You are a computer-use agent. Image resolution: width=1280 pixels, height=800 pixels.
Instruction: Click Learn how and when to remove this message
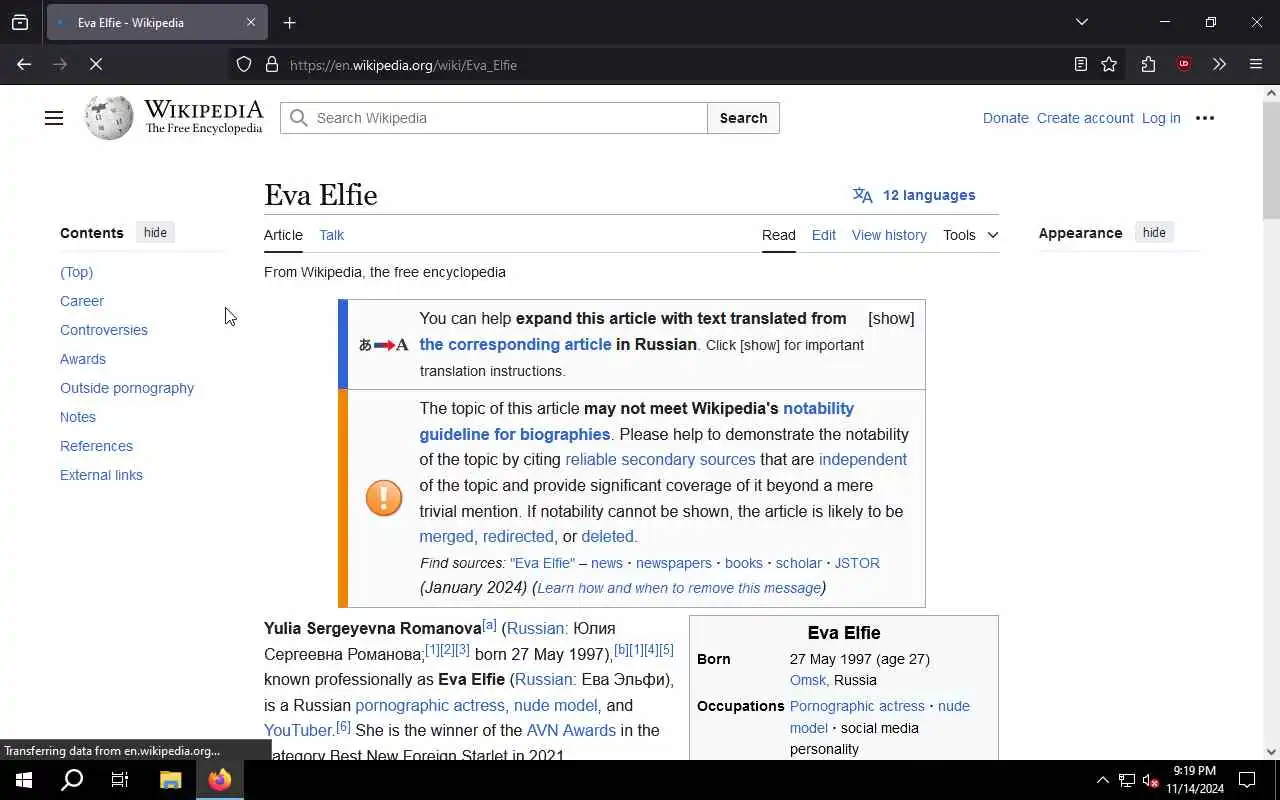(679, 588)
